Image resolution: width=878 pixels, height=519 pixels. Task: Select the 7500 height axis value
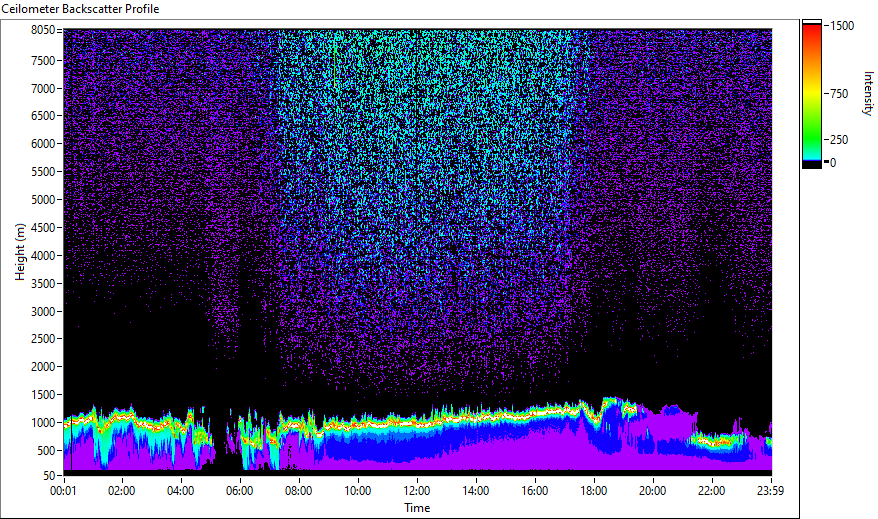(43, 60)
